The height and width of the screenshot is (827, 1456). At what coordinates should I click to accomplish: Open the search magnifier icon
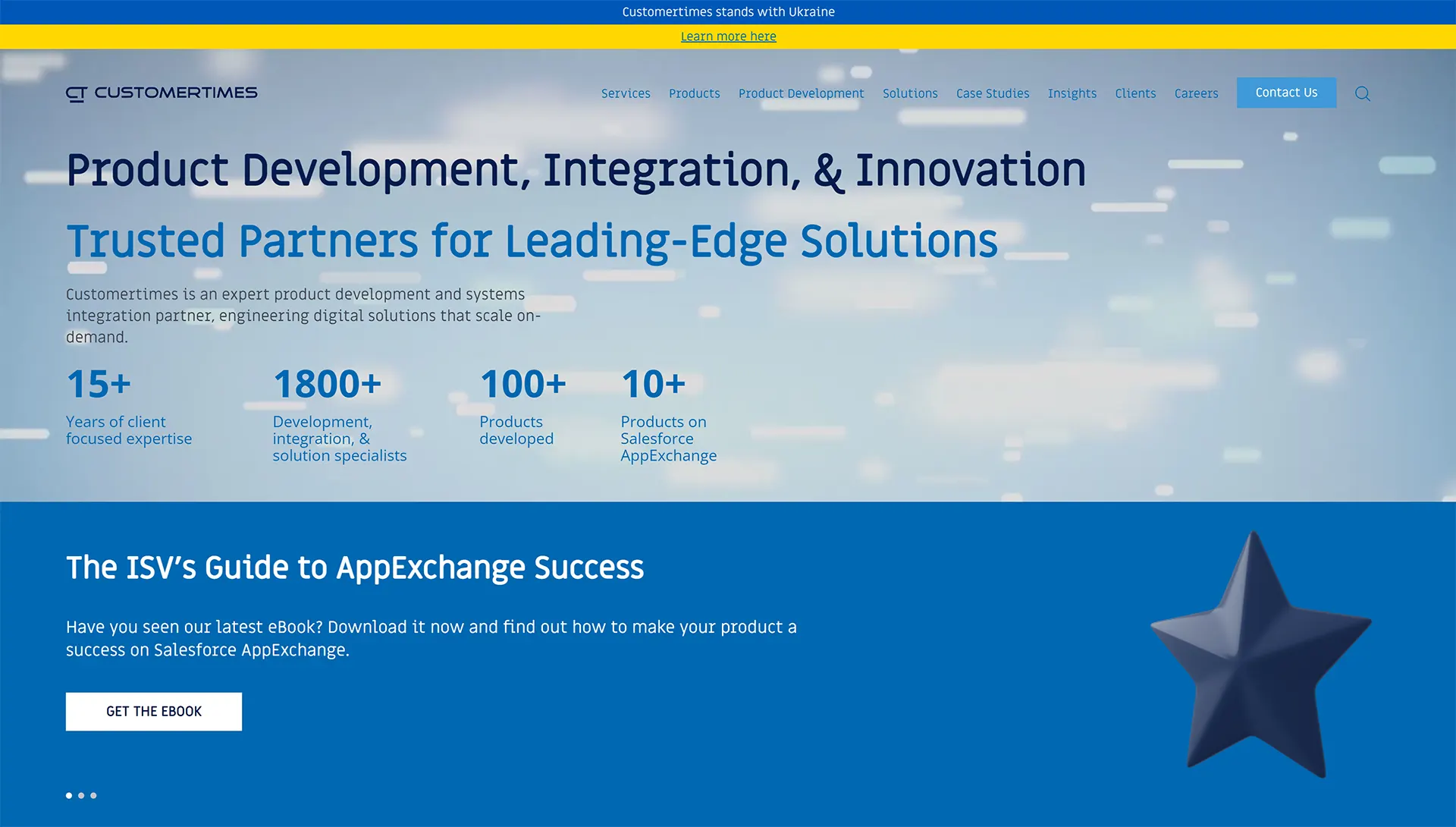pyautogui.click(x=1363, y=93)
